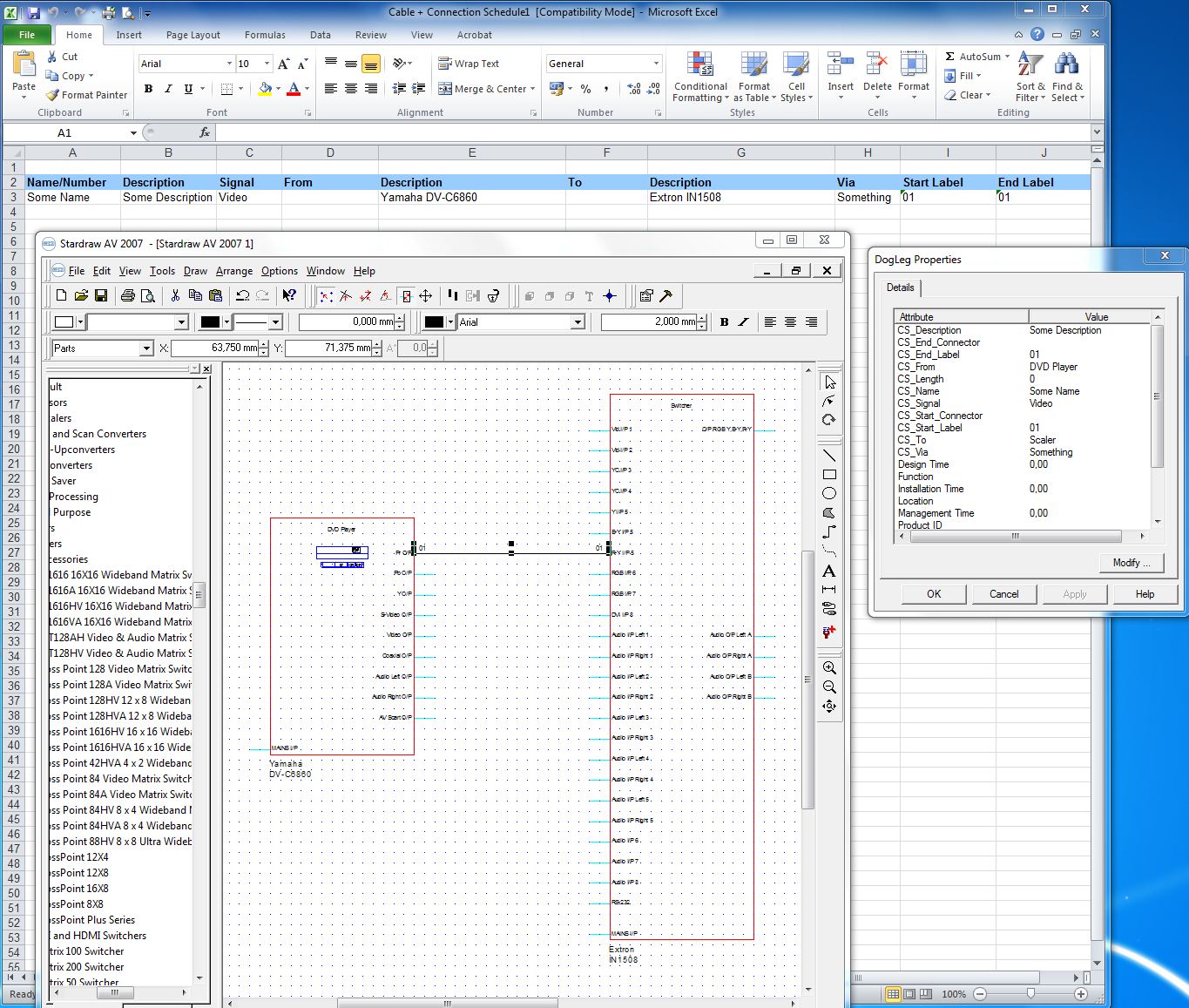Click the black line color swatch

coord(210,322)
